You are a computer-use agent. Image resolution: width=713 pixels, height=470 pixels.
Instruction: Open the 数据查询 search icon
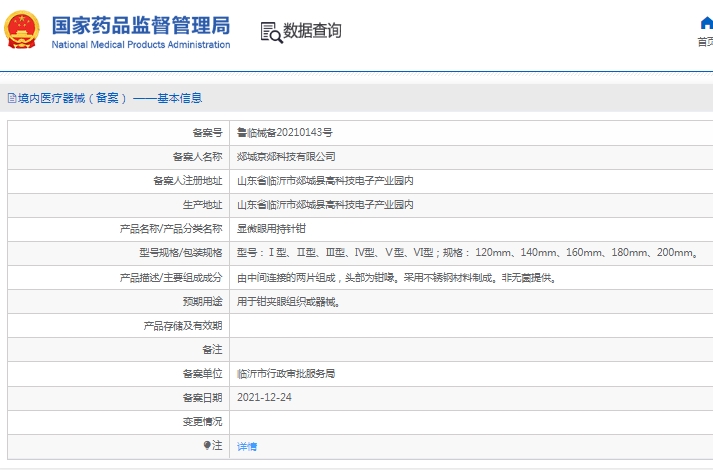[271, 32]
